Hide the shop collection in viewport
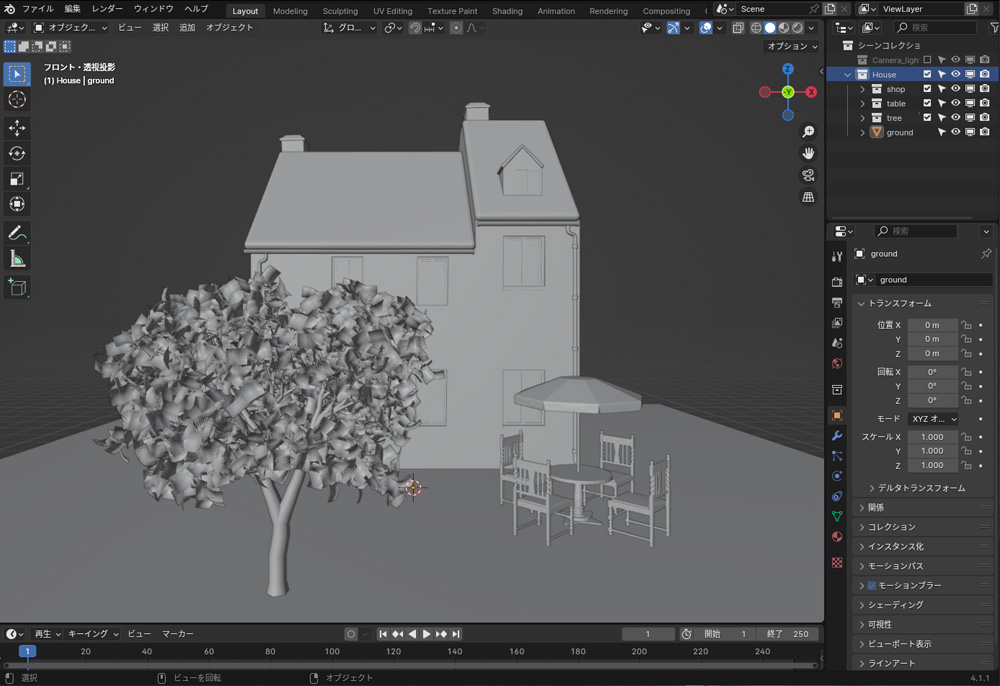 (955, 89)
